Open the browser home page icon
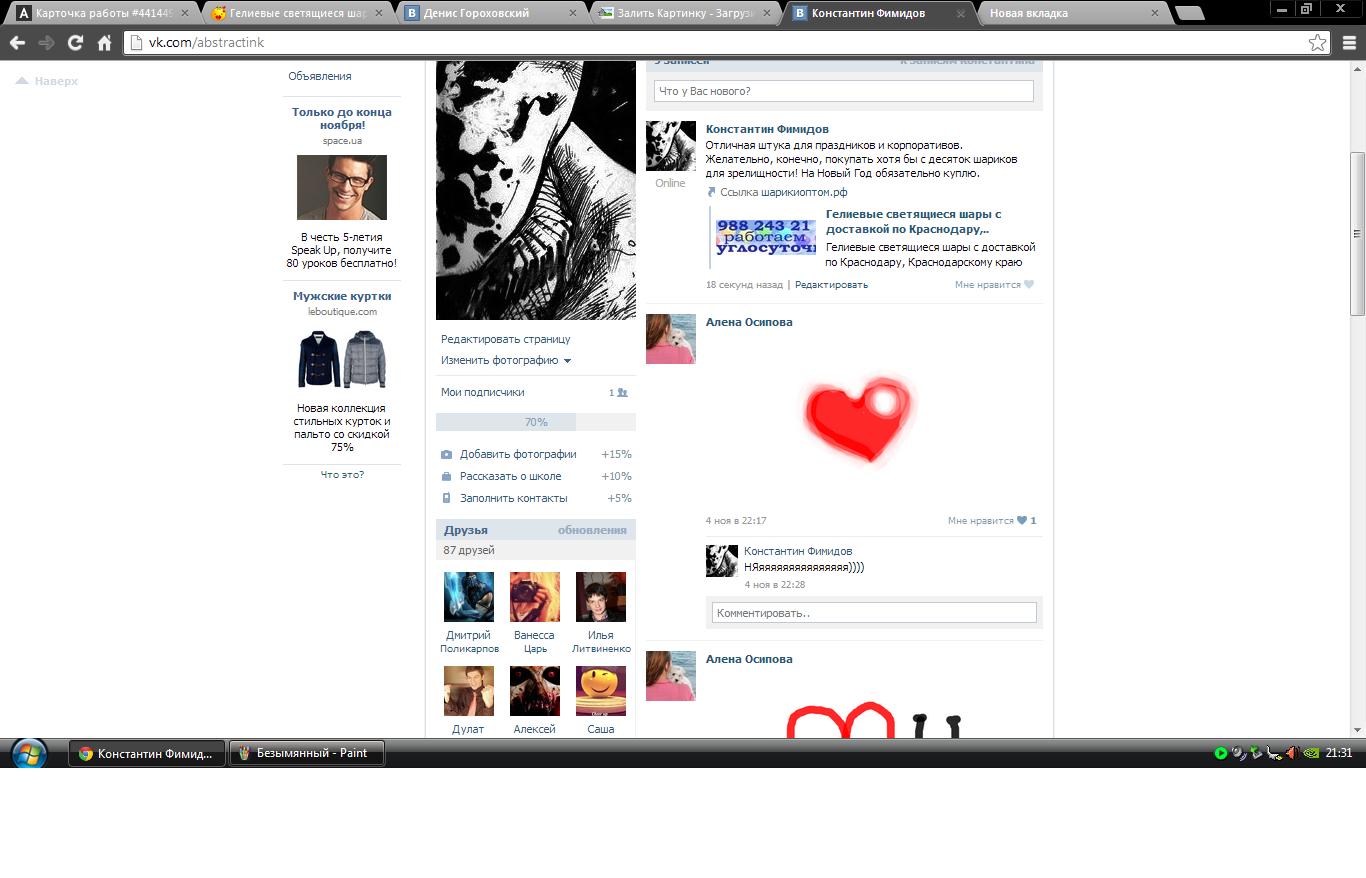Screen dimensions: 1366x878 [104, 43]
